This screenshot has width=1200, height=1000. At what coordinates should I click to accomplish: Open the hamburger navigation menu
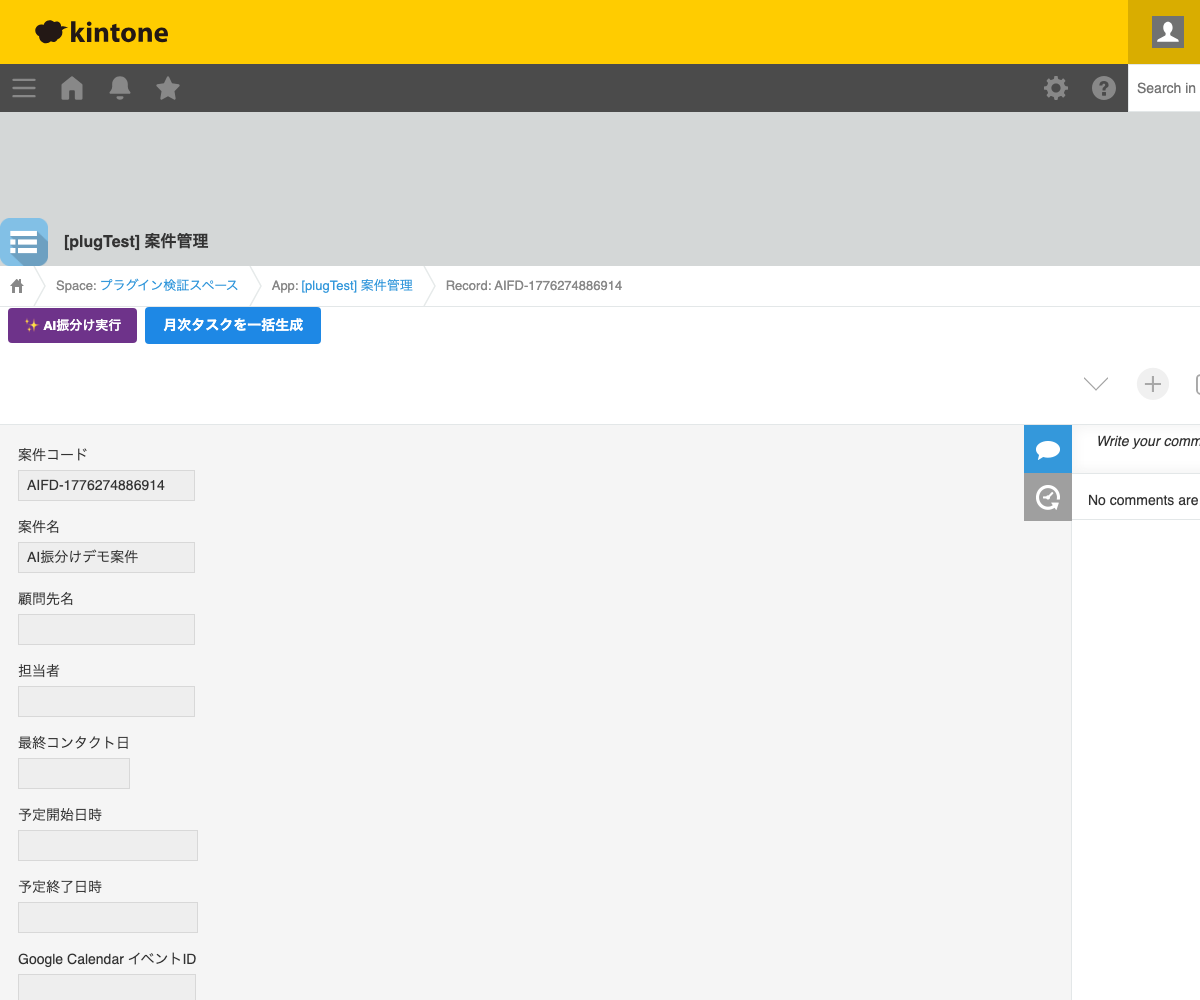pyautogui.click(x=24, y=88)
